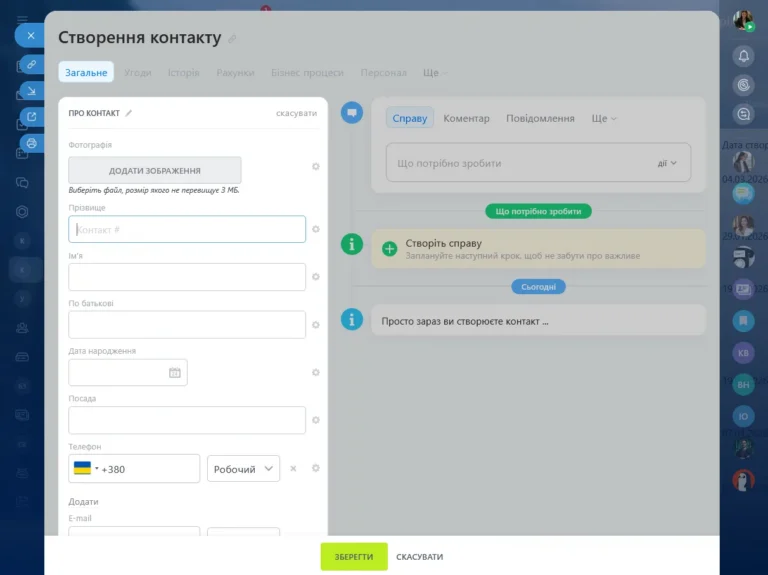Open gear settings for the Прізвище field

[316, 229]
